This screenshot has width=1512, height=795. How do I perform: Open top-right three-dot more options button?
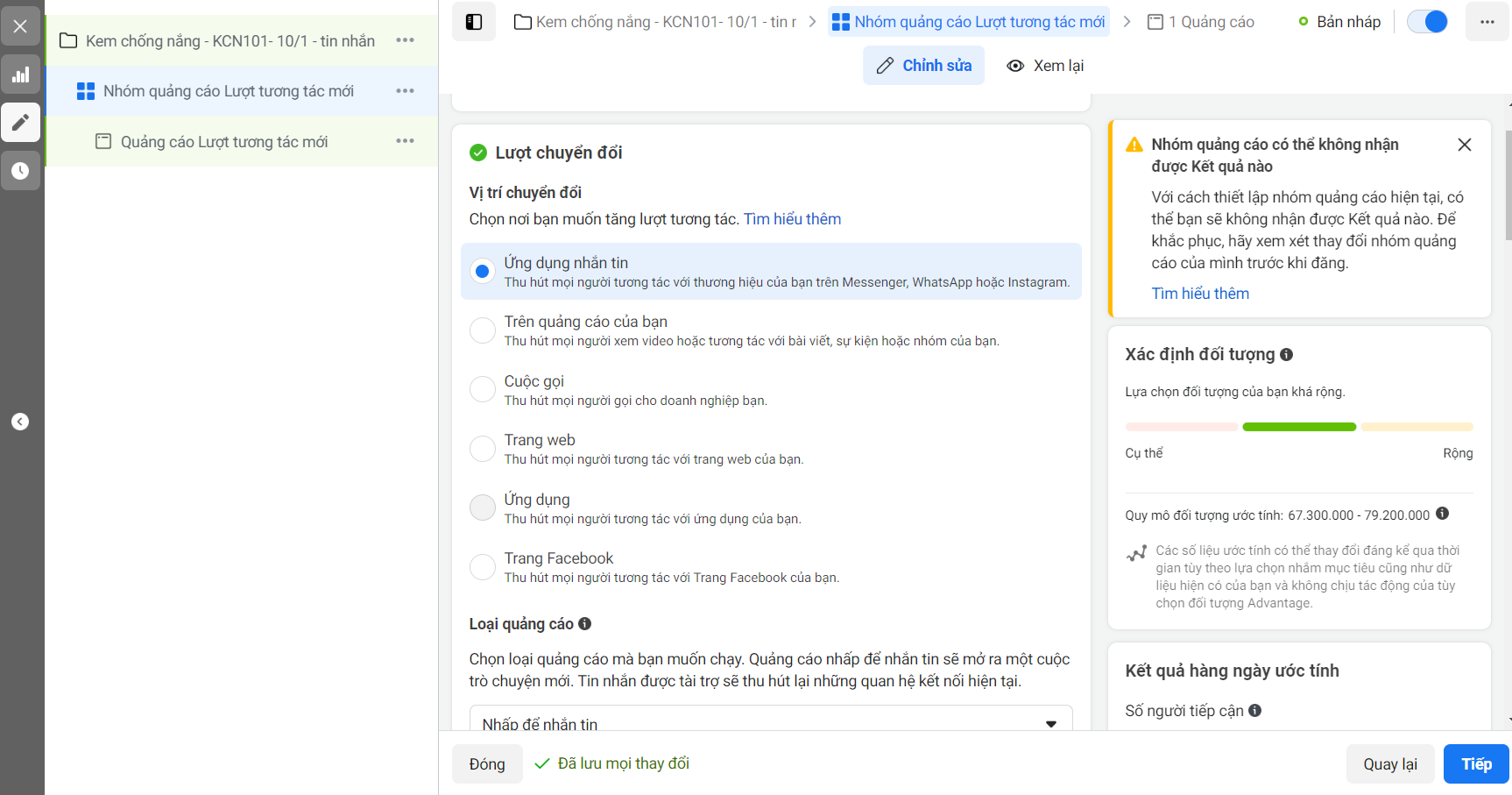click(1487, 22)
